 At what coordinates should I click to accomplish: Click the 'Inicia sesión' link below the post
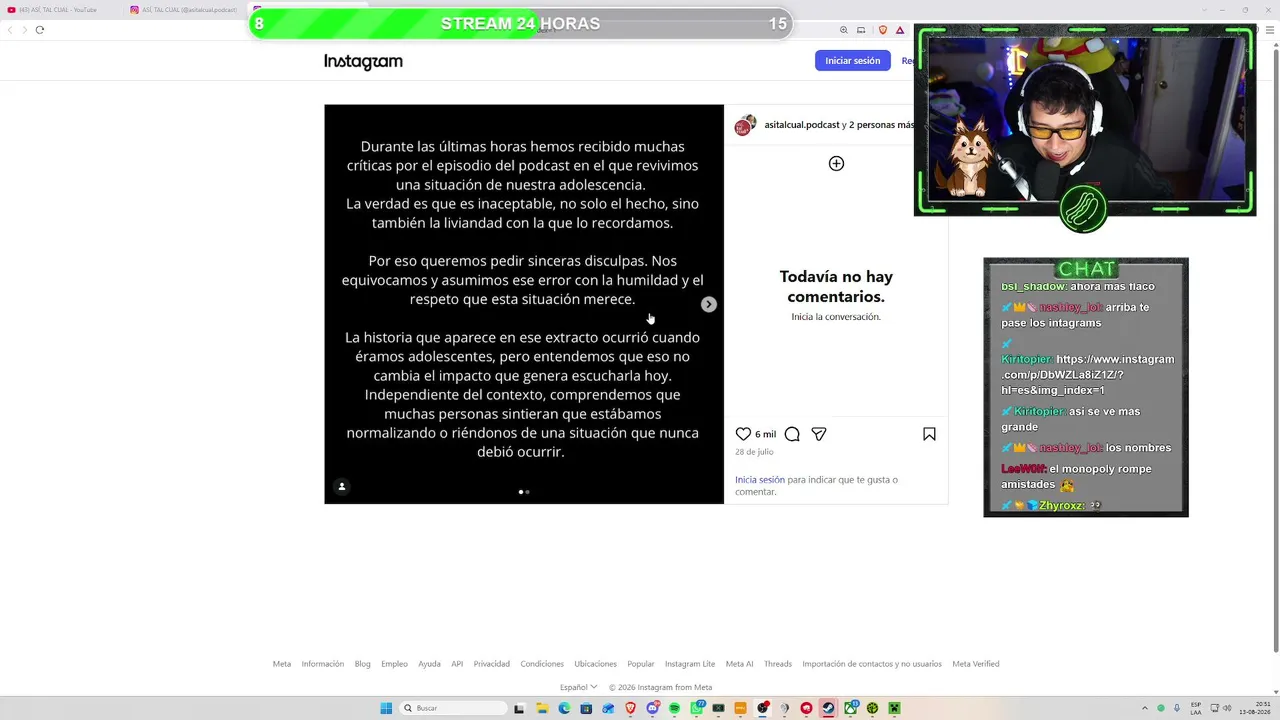point(760,480)
